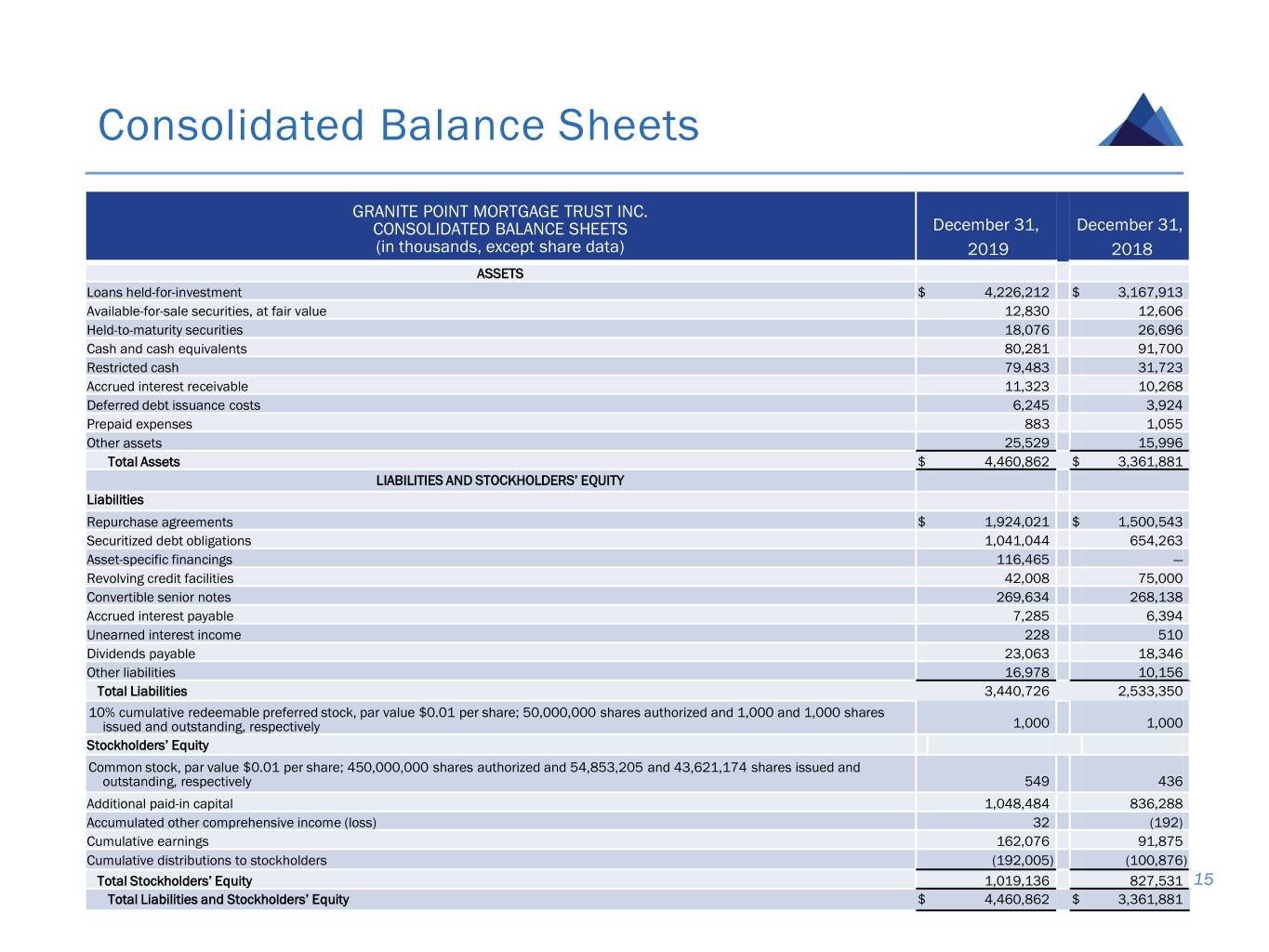
Task: Select the December 31, 2019 column header
Action: 985,236
